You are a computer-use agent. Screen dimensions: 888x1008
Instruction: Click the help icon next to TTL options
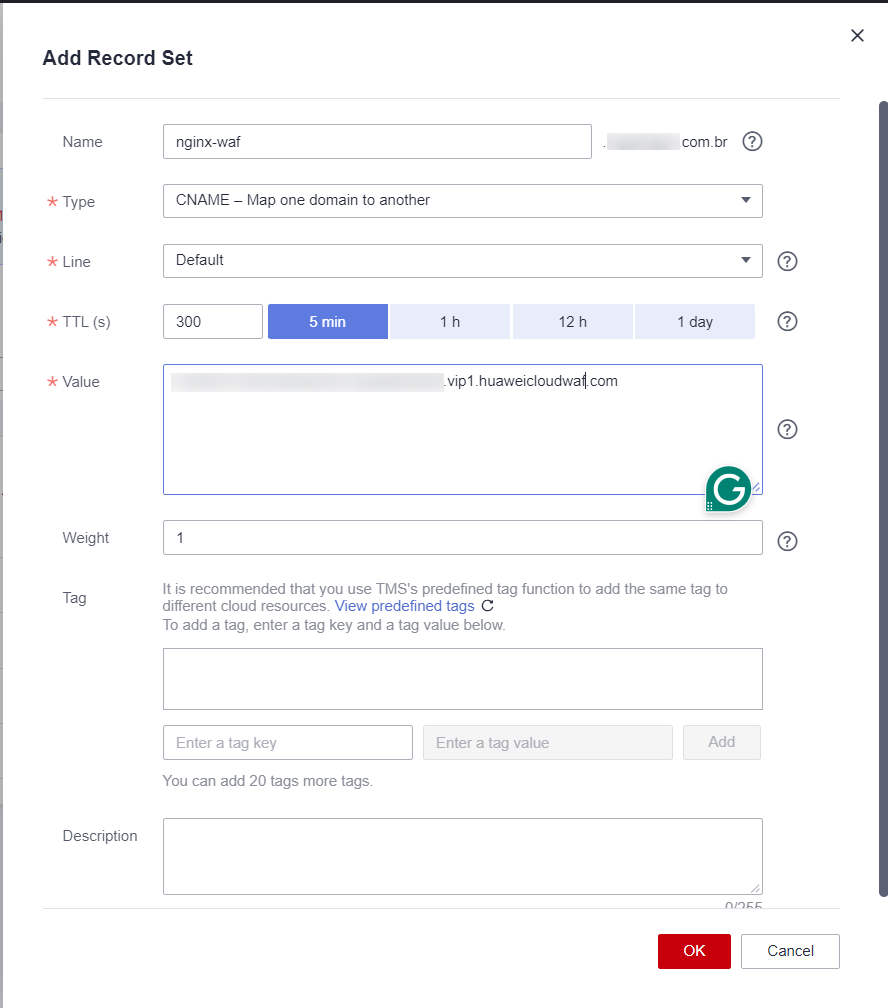787,322
